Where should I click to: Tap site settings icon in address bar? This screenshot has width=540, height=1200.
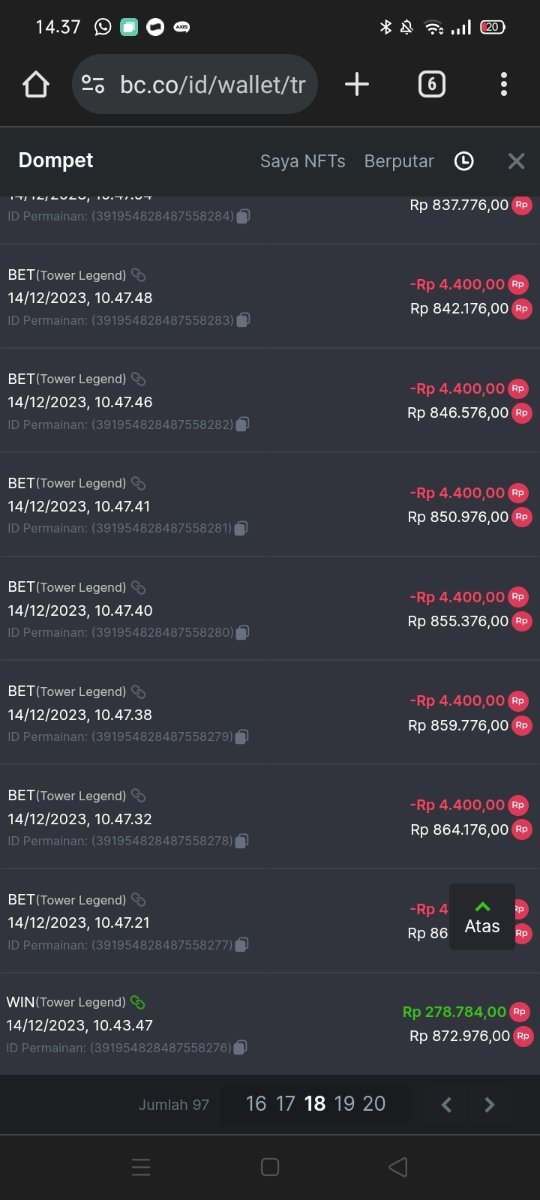[x=93, y=84]
